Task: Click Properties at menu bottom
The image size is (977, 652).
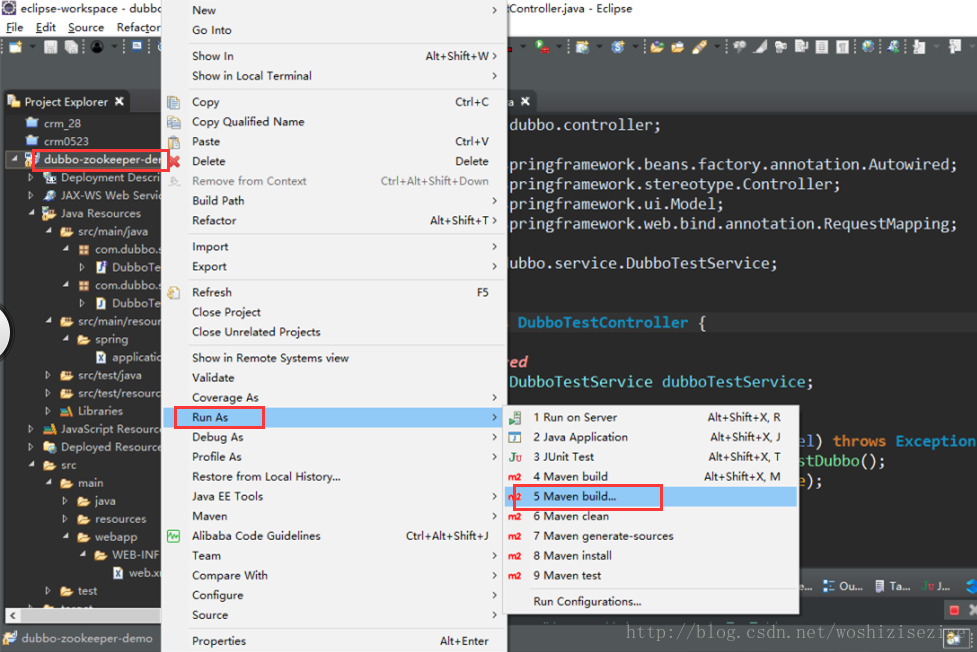Action: coord(334,641)
